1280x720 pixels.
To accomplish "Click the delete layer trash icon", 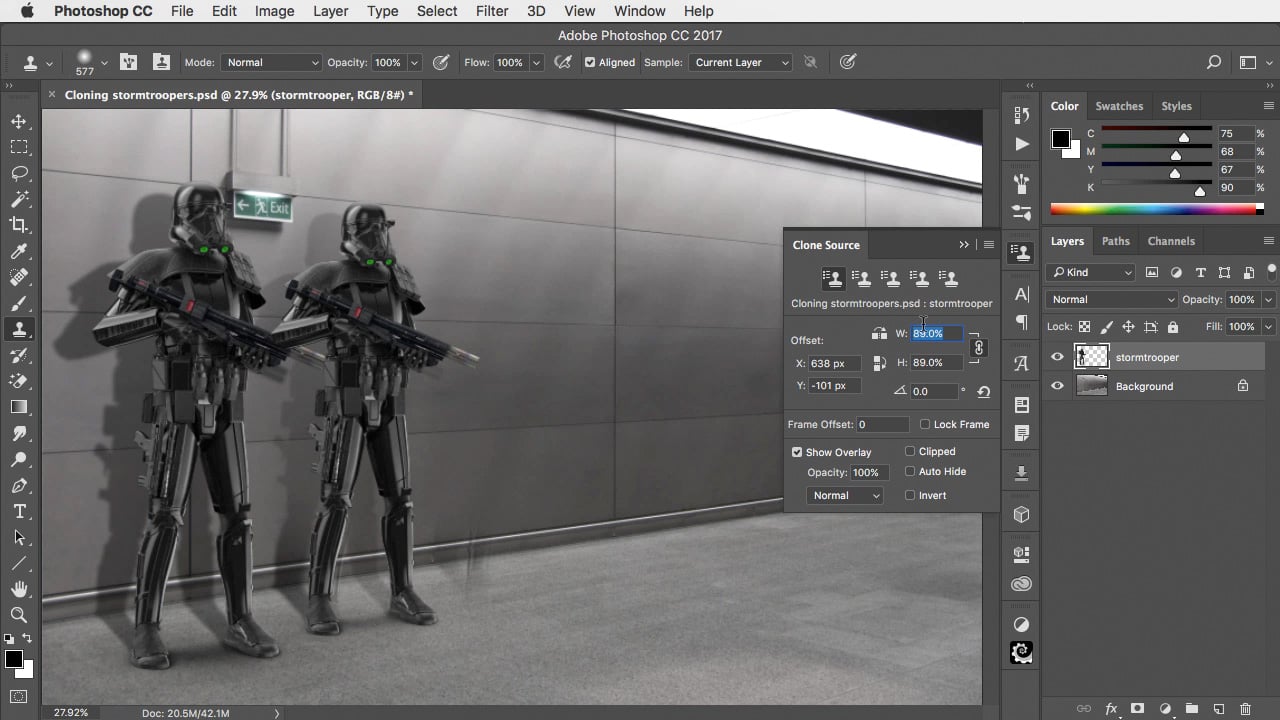I will coord(1245,709).
